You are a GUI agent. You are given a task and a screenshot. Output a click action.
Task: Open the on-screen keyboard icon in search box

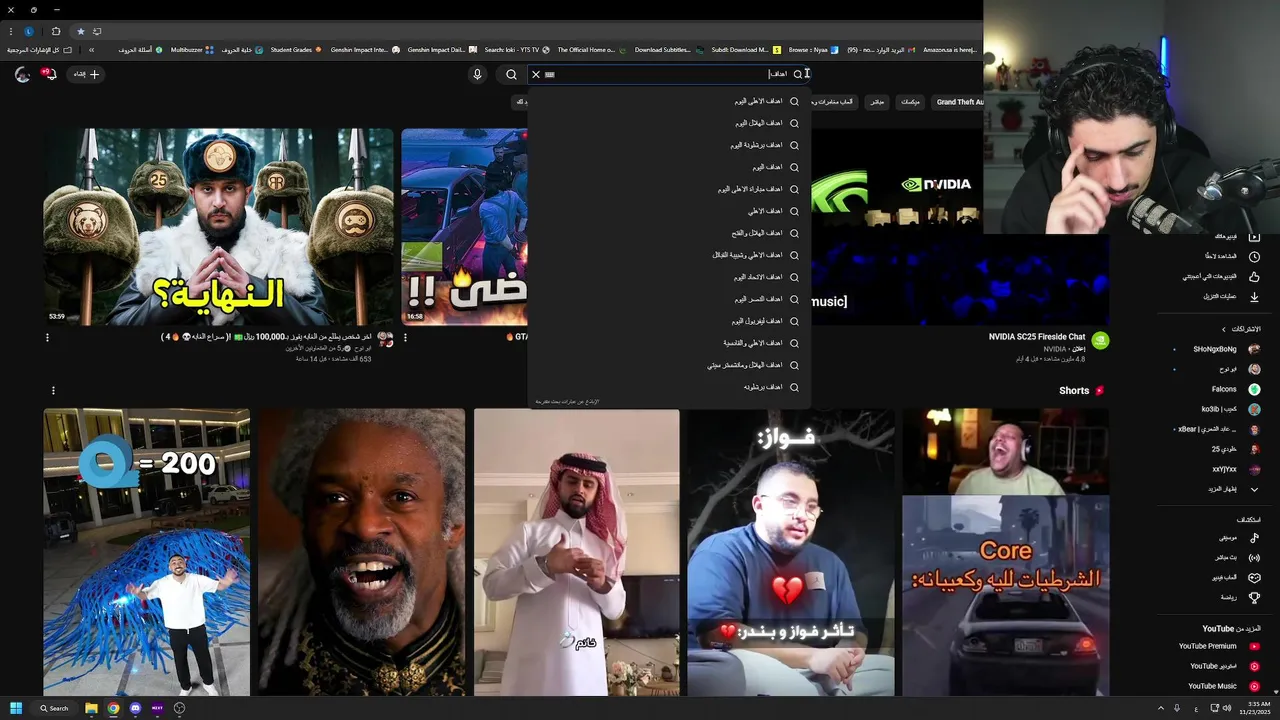coord(550,74)
